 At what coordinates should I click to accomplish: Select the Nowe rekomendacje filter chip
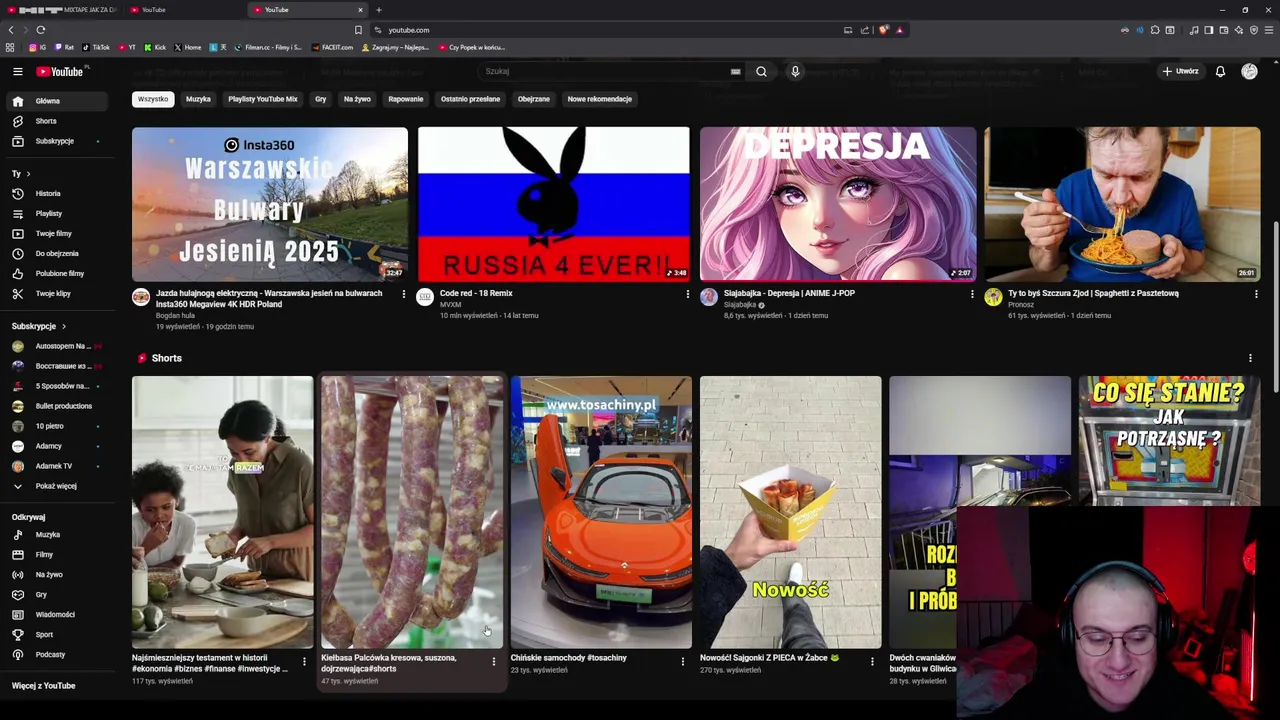pos(600,99)
